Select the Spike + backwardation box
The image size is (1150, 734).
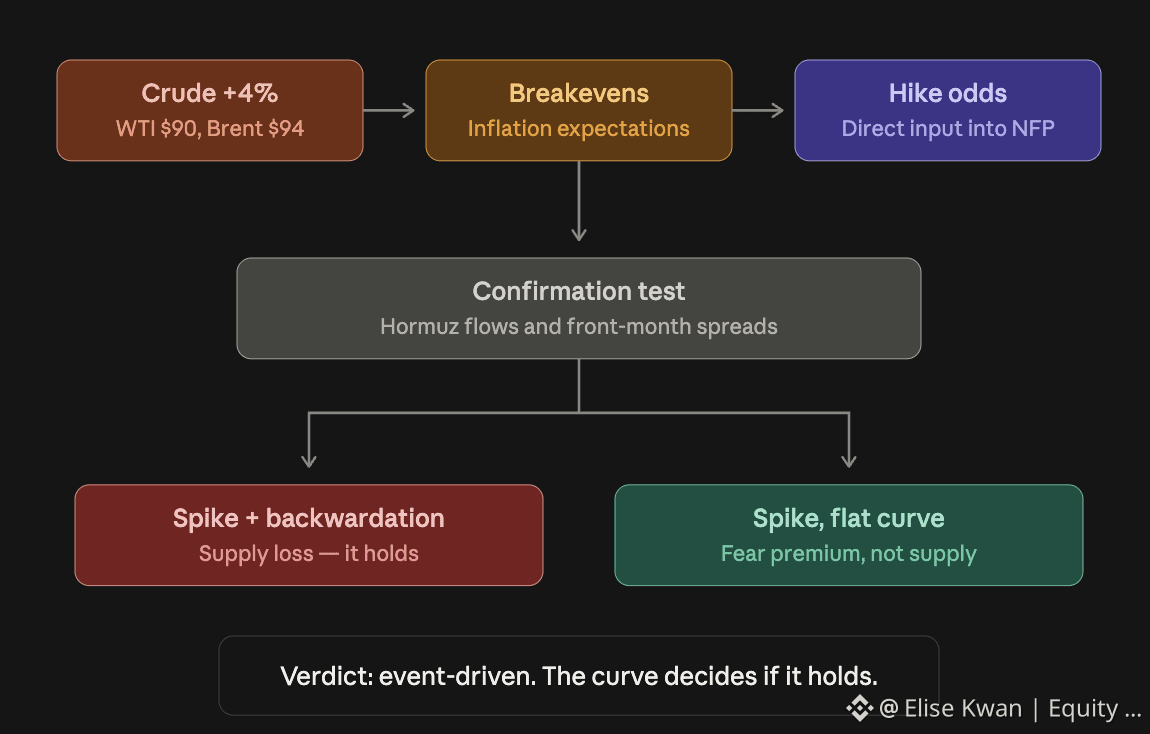point(309,535)
